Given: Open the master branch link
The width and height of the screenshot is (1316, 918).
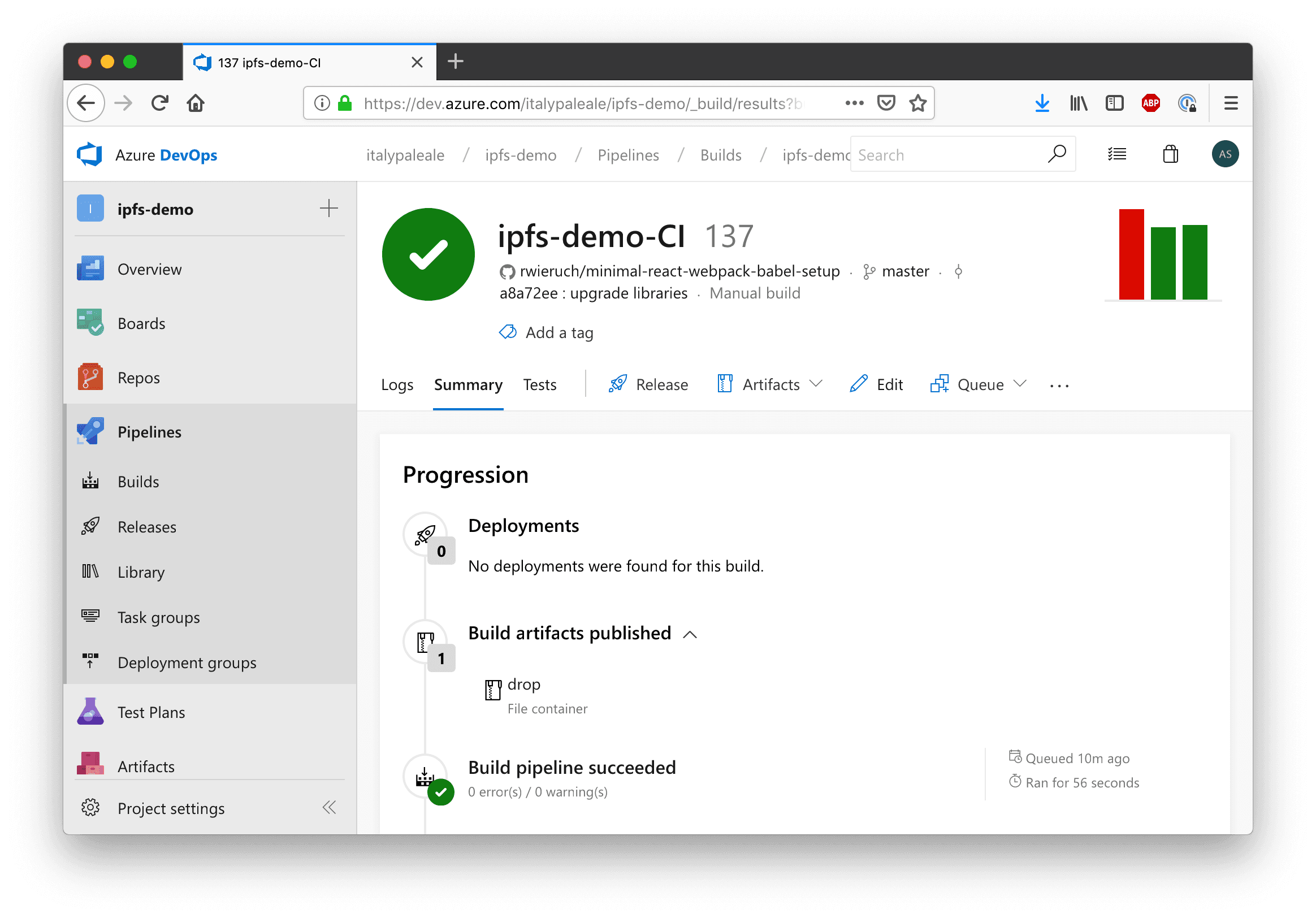Looking at the screenshot, I should click(x=905, y=271).
